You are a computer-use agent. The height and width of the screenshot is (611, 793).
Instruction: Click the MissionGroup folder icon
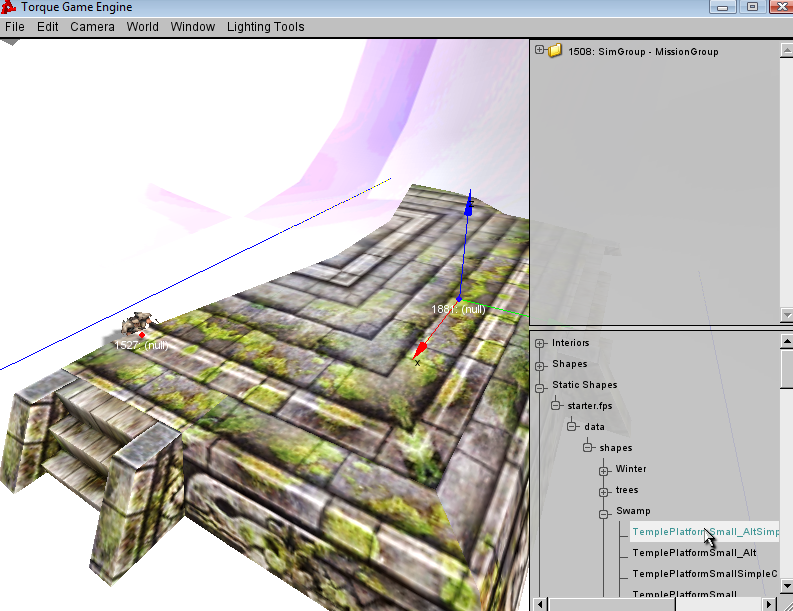pos(555,51)
